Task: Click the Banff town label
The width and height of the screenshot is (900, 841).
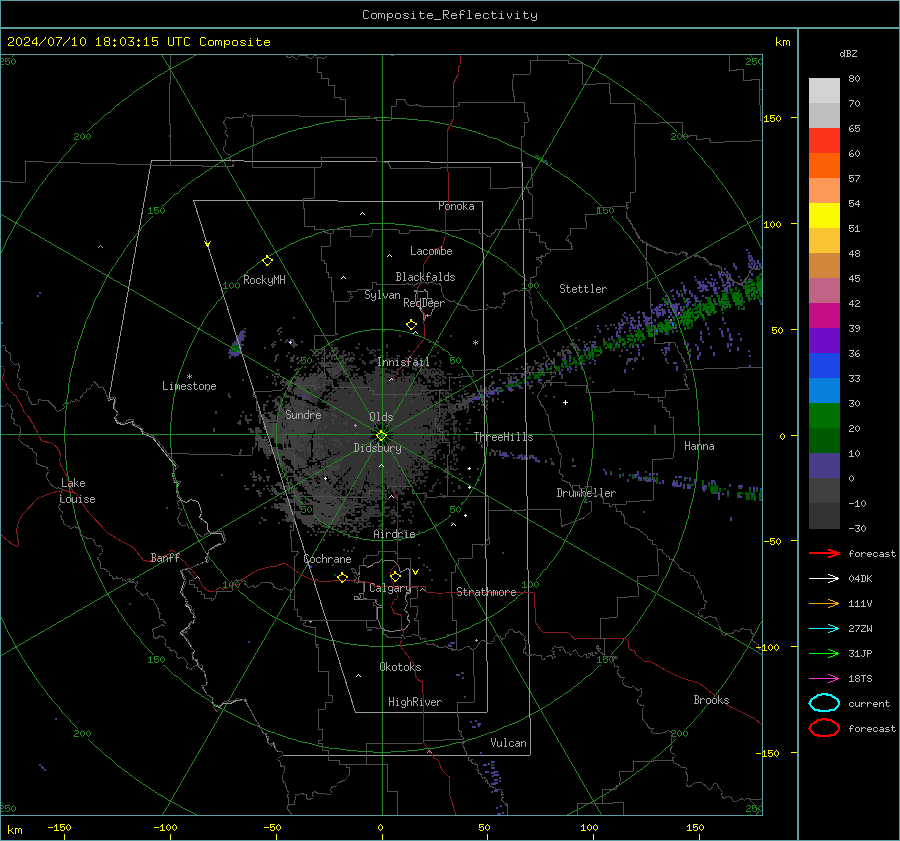Action: [x=165, y=557]
